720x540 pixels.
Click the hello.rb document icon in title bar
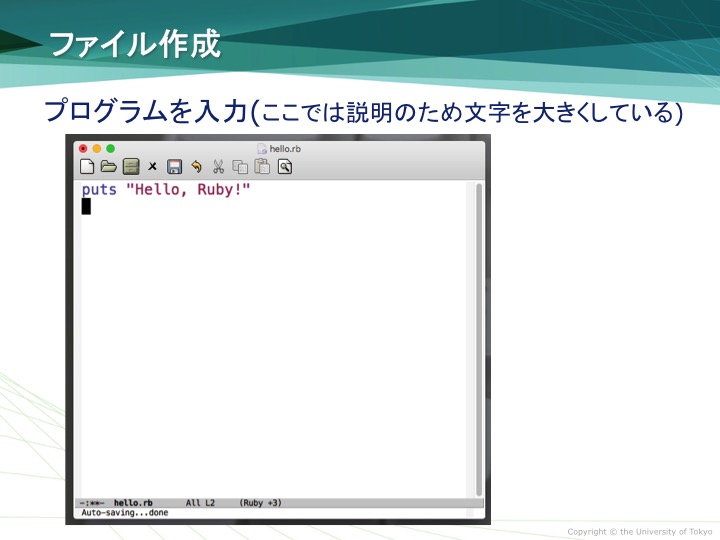[262, 149]
